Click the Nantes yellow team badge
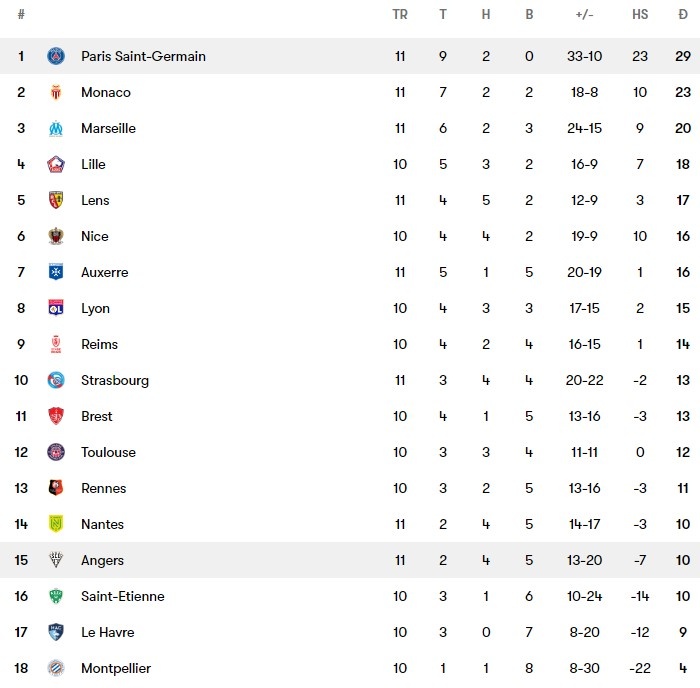Screen dimensions: 700x688 point(56,524)
